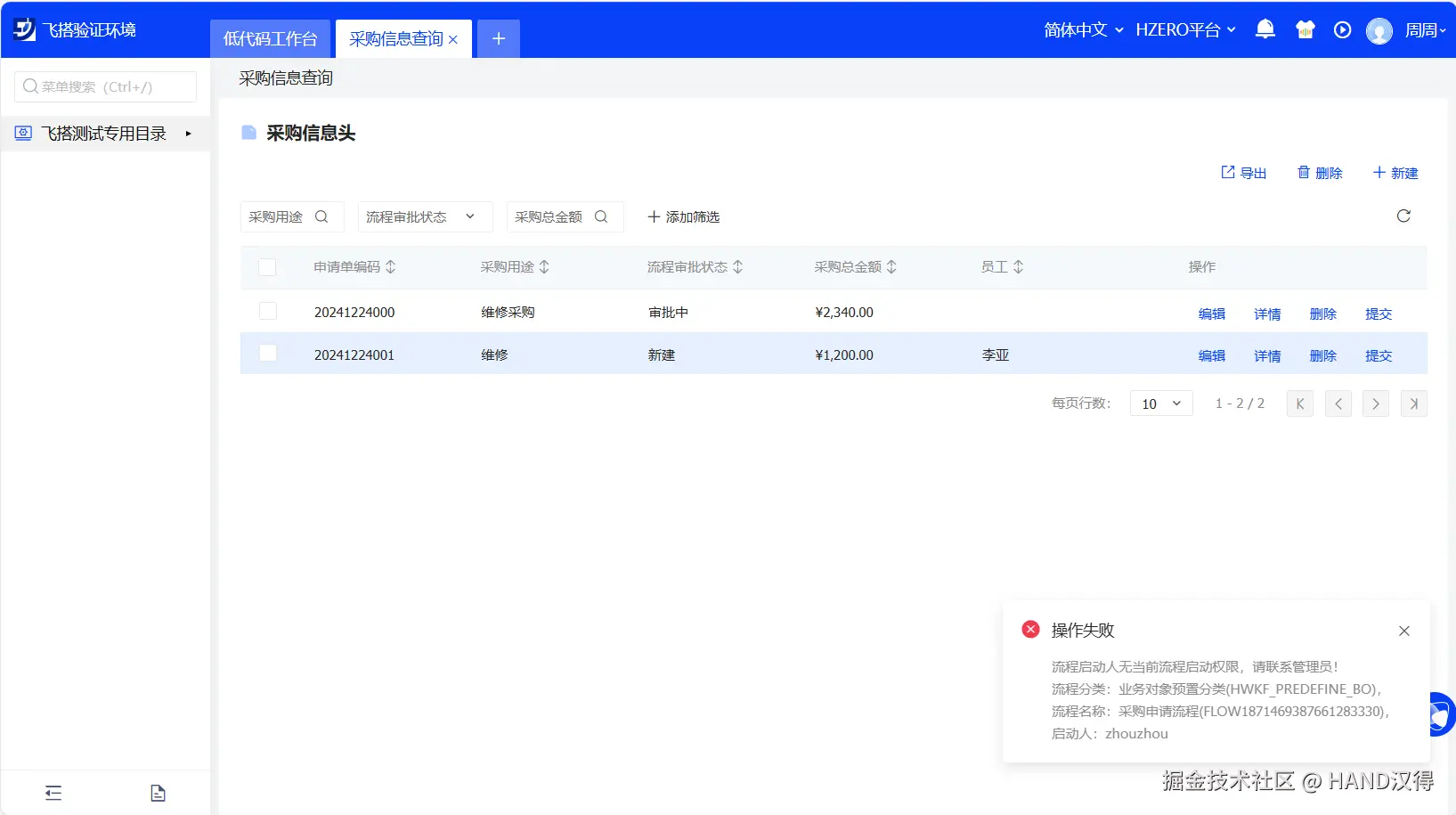
Task: Click the 导出 export button
Action: click(x=1243, y=173)
